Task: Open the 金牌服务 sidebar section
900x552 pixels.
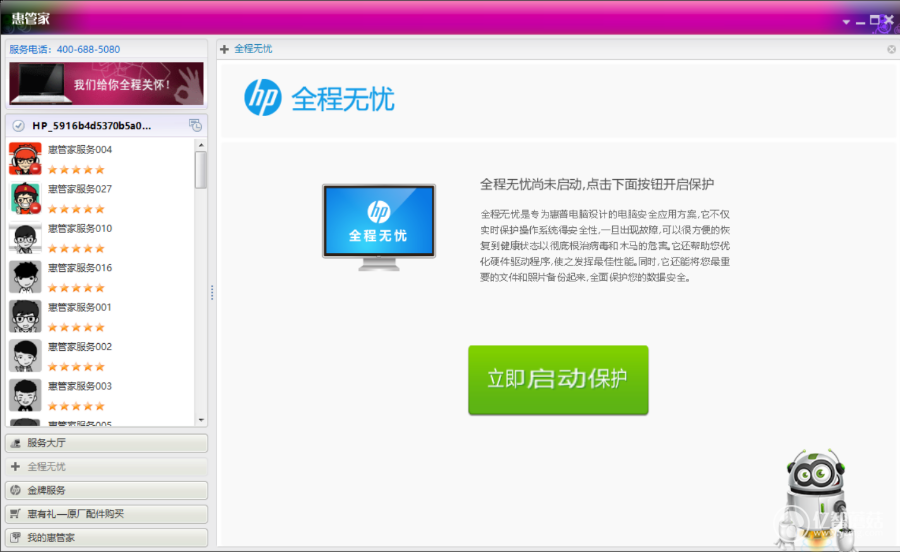Action: point(107,490)
